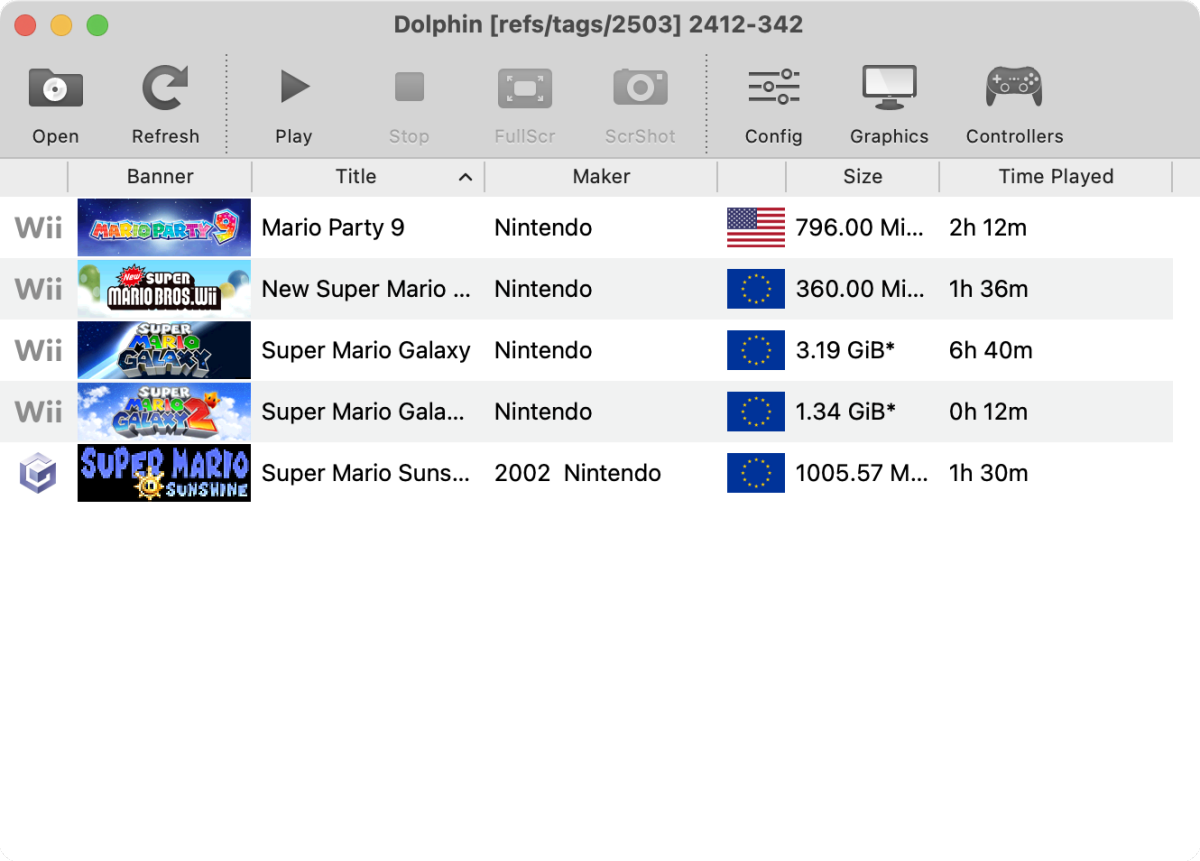Select the title 'Super Mario Suns...'
The height and width of the screenshot is (861, 1200).
click(366, 473)
